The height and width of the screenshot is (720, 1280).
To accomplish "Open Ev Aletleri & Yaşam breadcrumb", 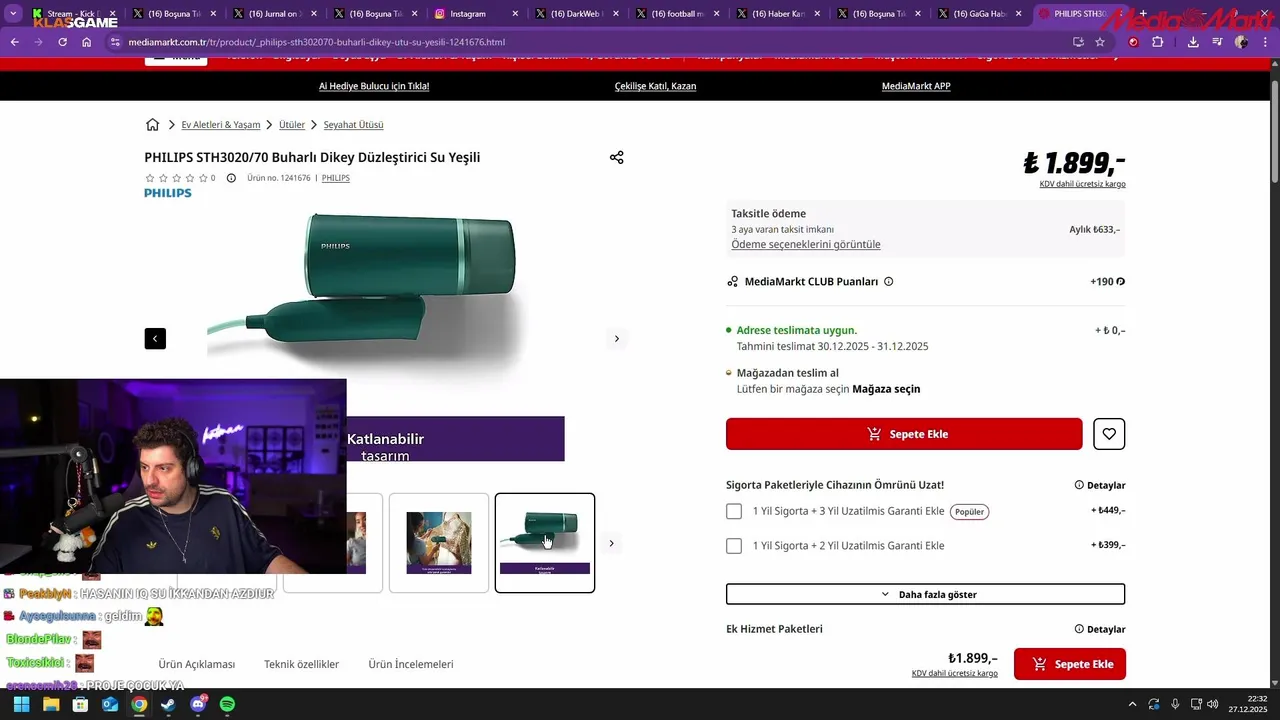I will click(220, 125).
